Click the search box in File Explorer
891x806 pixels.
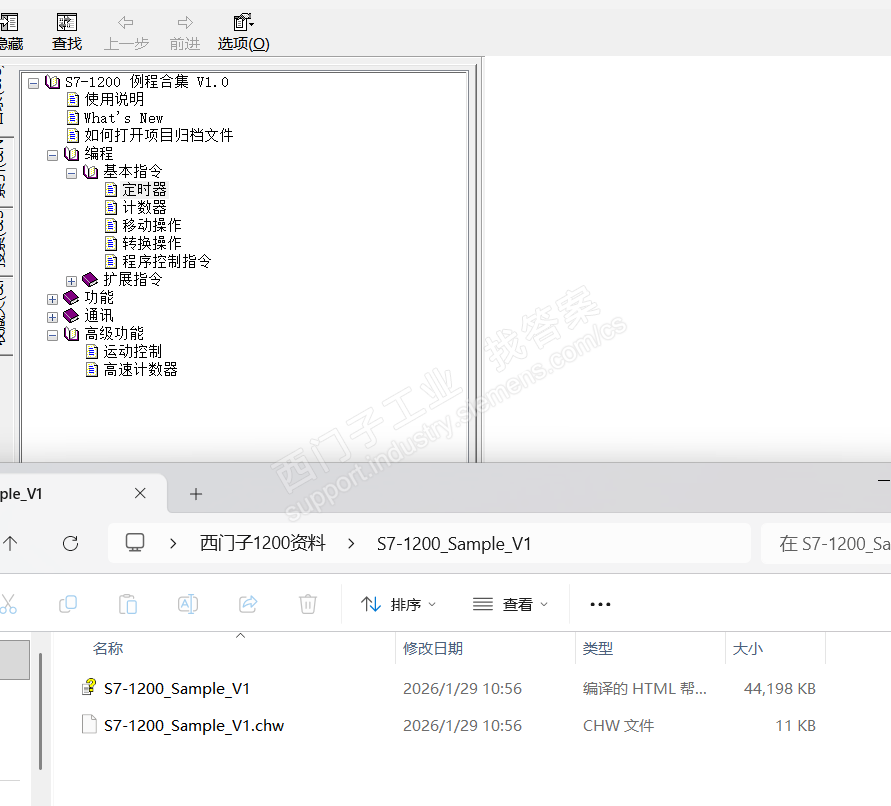coord(826,543)
